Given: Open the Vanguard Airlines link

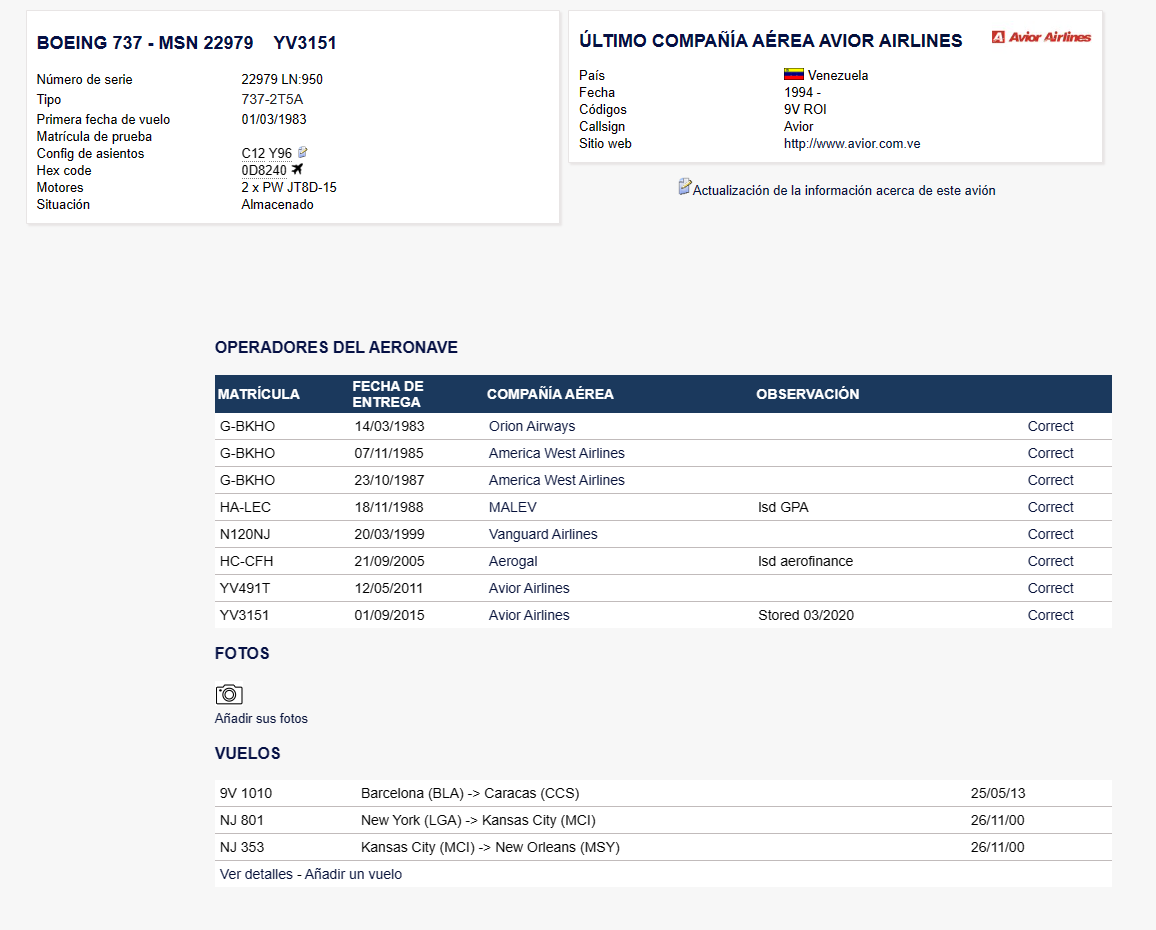Looking at the screenshot, I should coord(543,534).
